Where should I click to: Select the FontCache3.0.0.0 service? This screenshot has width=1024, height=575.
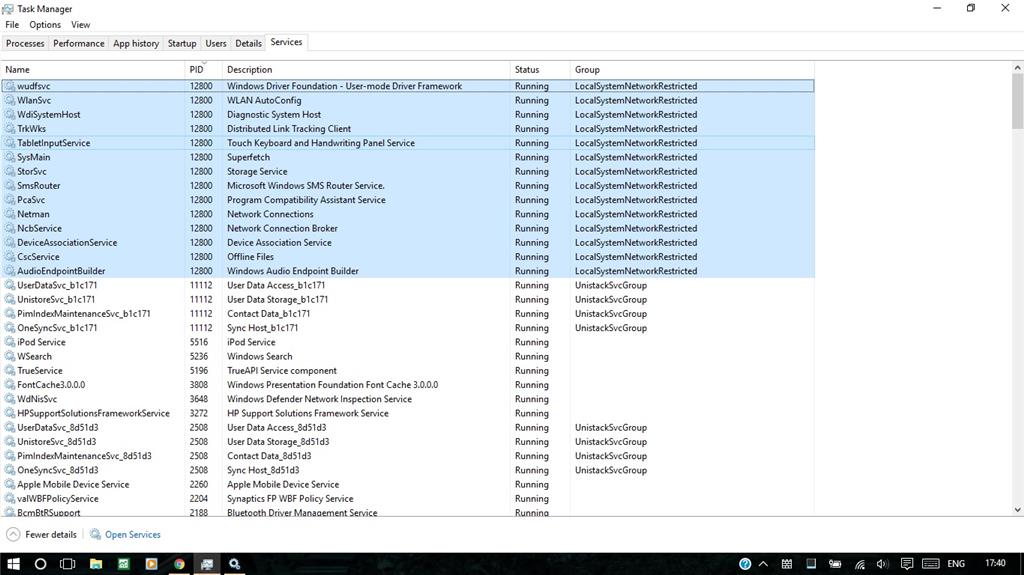click(x=408, y=385)
